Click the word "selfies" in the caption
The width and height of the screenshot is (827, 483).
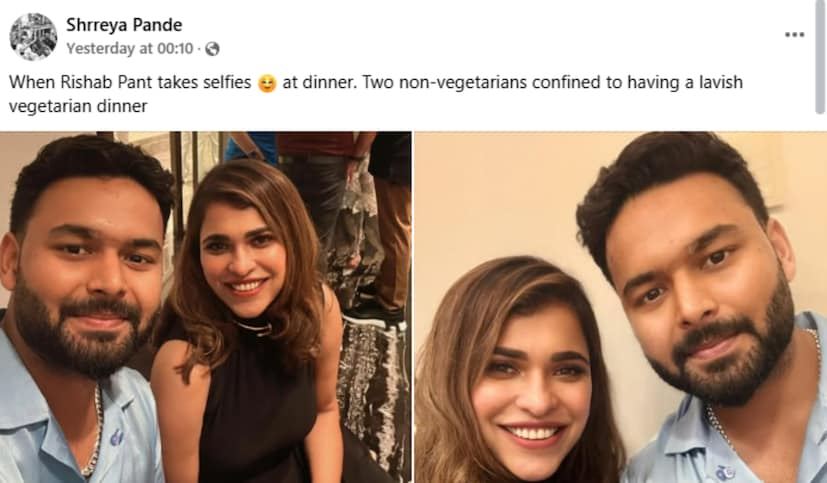225,82
